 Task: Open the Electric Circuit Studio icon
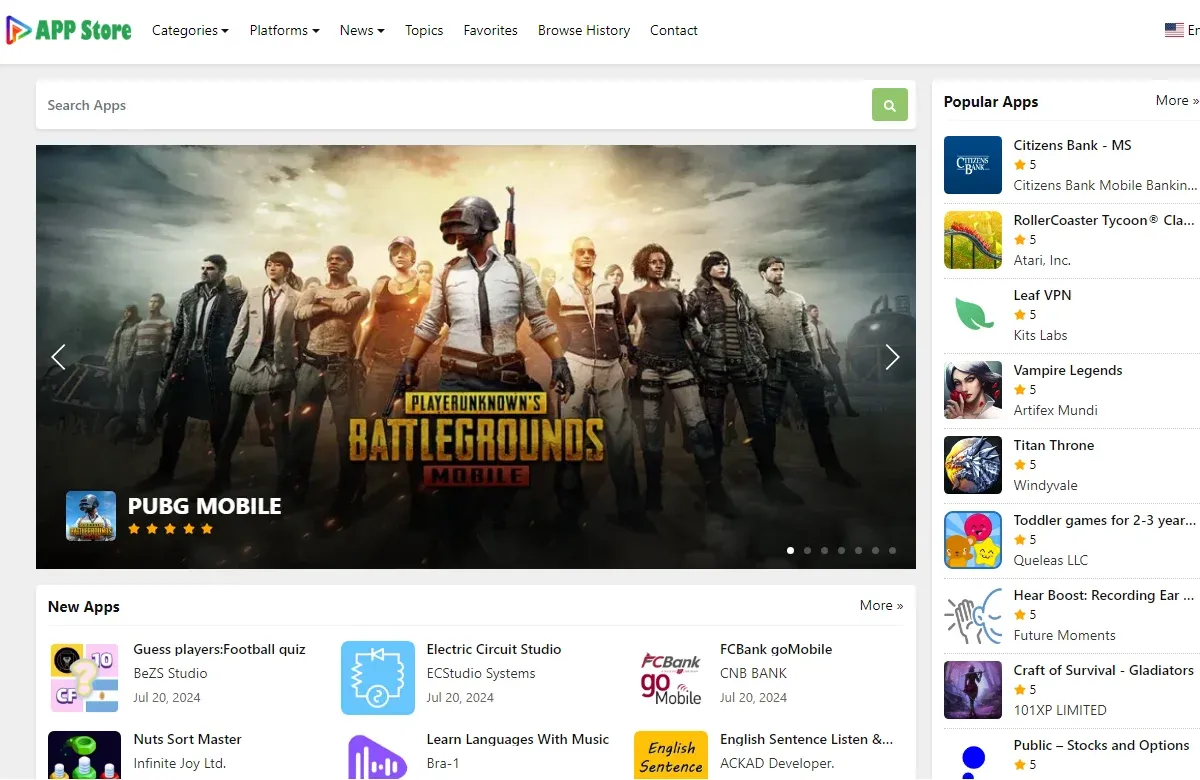(378, 678)
